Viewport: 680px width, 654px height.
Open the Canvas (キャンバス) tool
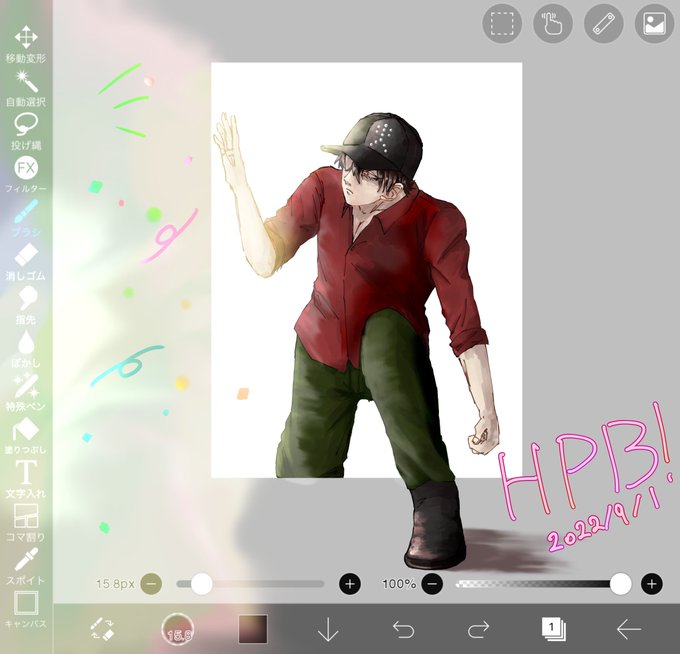[26, 609]
